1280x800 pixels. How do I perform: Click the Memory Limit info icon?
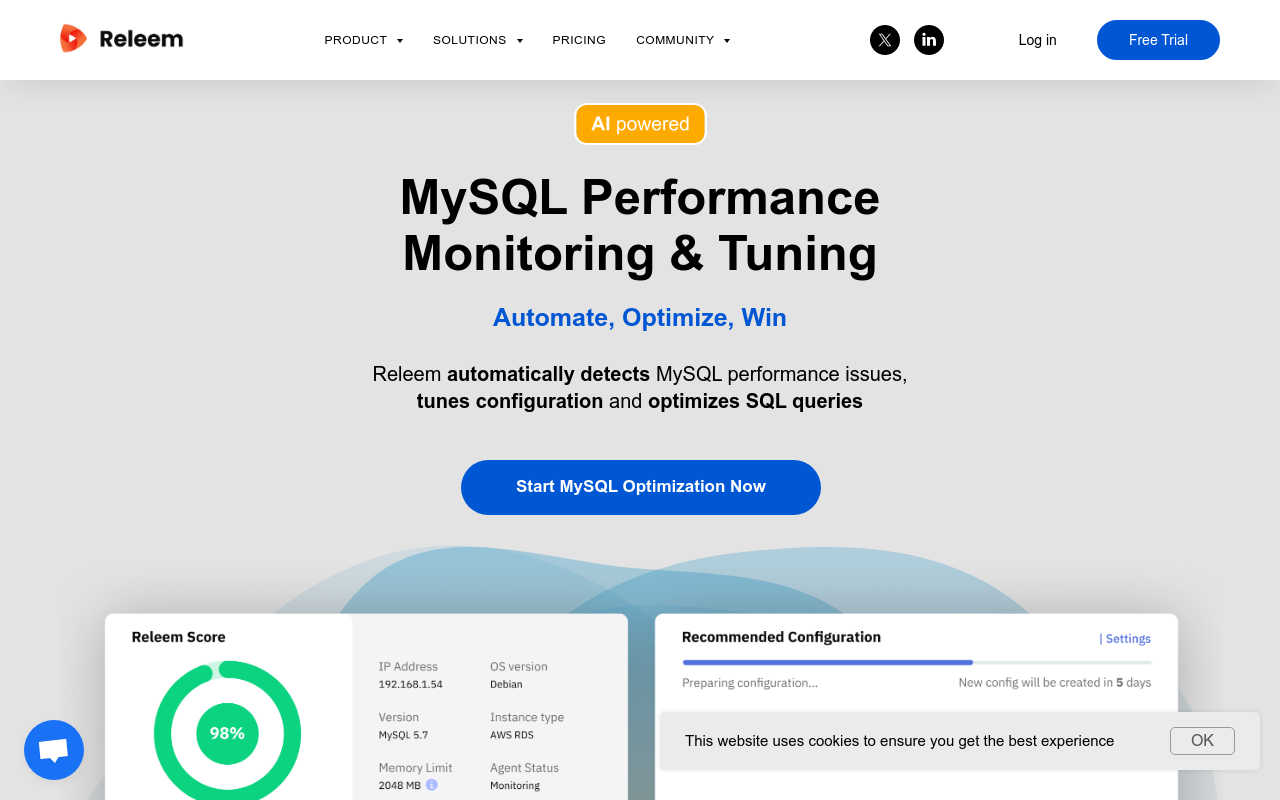[432, 785]
